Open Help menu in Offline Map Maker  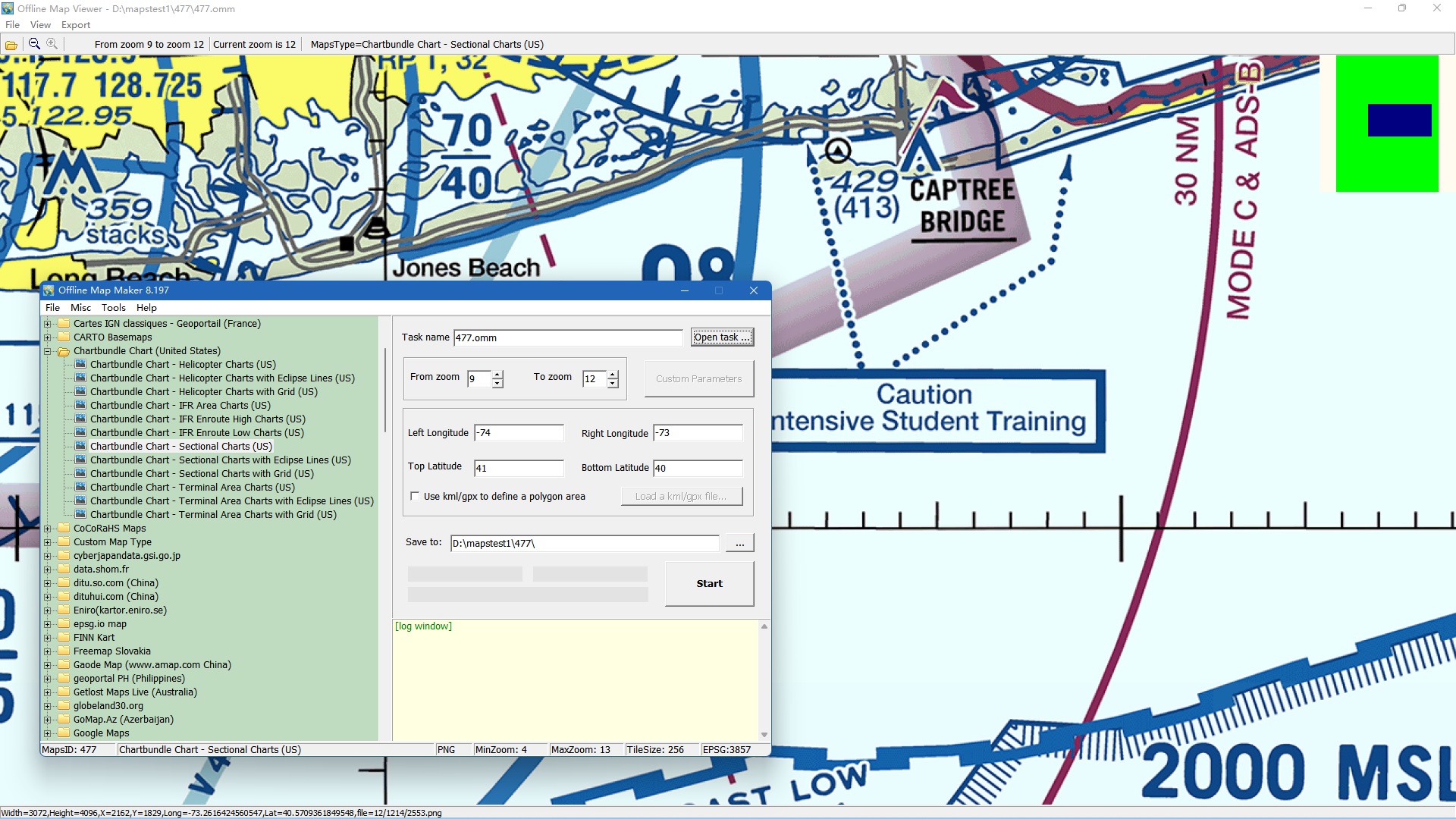146,308
